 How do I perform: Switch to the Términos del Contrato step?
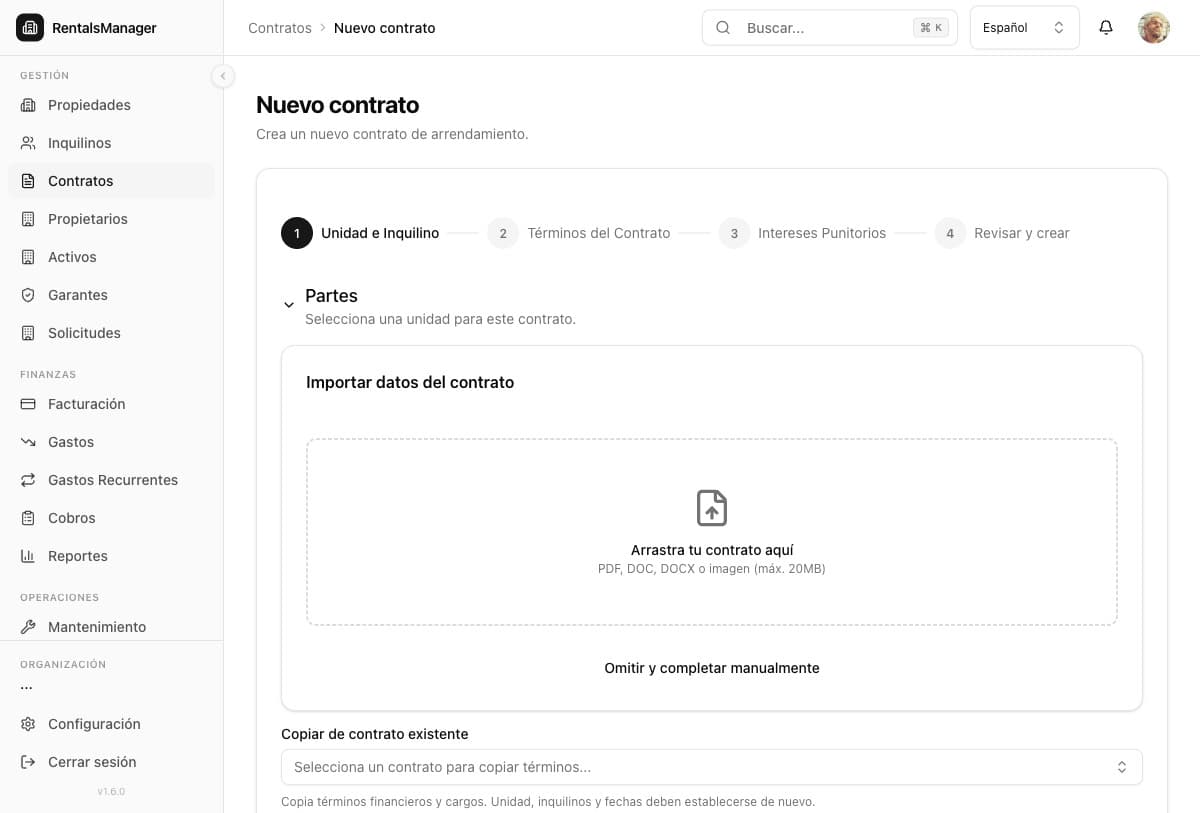pos(599,233)
